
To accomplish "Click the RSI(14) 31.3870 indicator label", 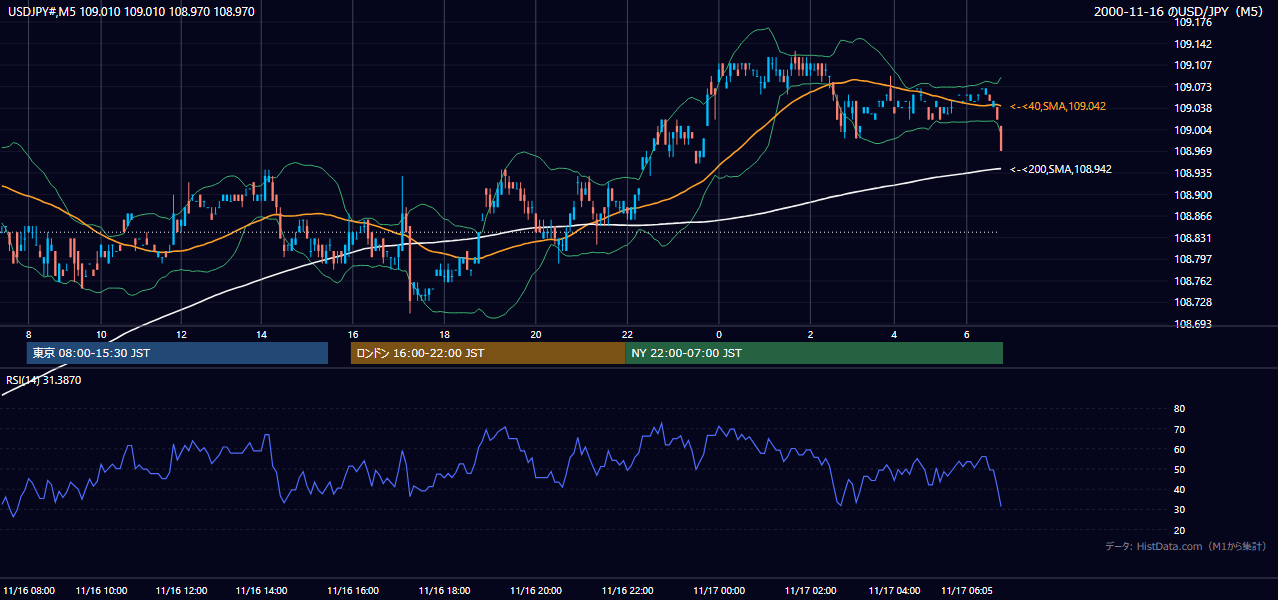I will (43, 380).
